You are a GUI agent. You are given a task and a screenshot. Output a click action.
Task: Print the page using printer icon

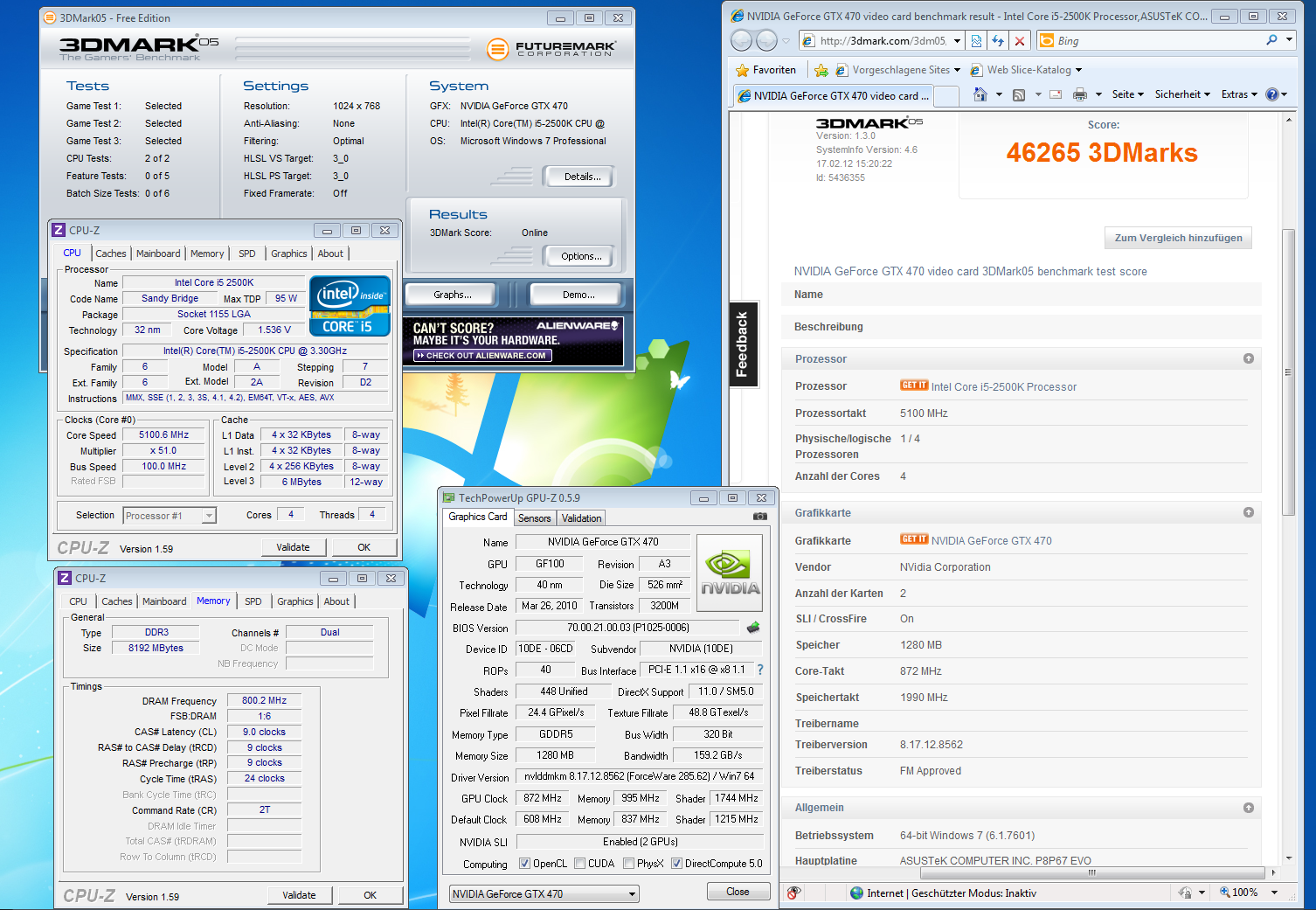1080,94
